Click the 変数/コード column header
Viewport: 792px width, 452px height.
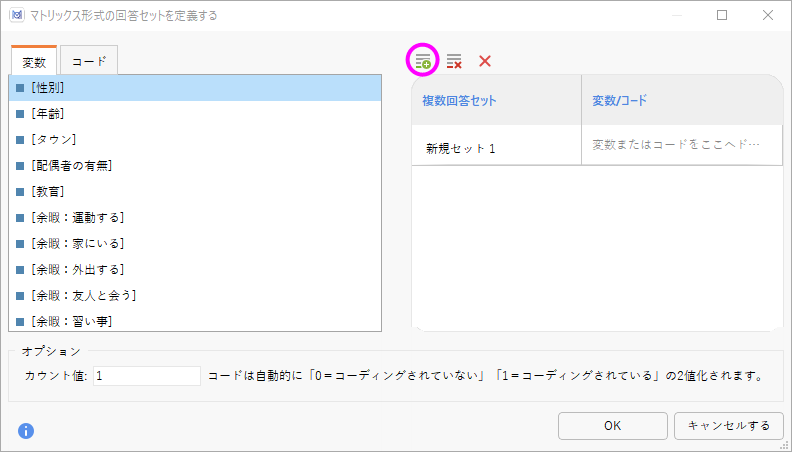tap(682, 100)
